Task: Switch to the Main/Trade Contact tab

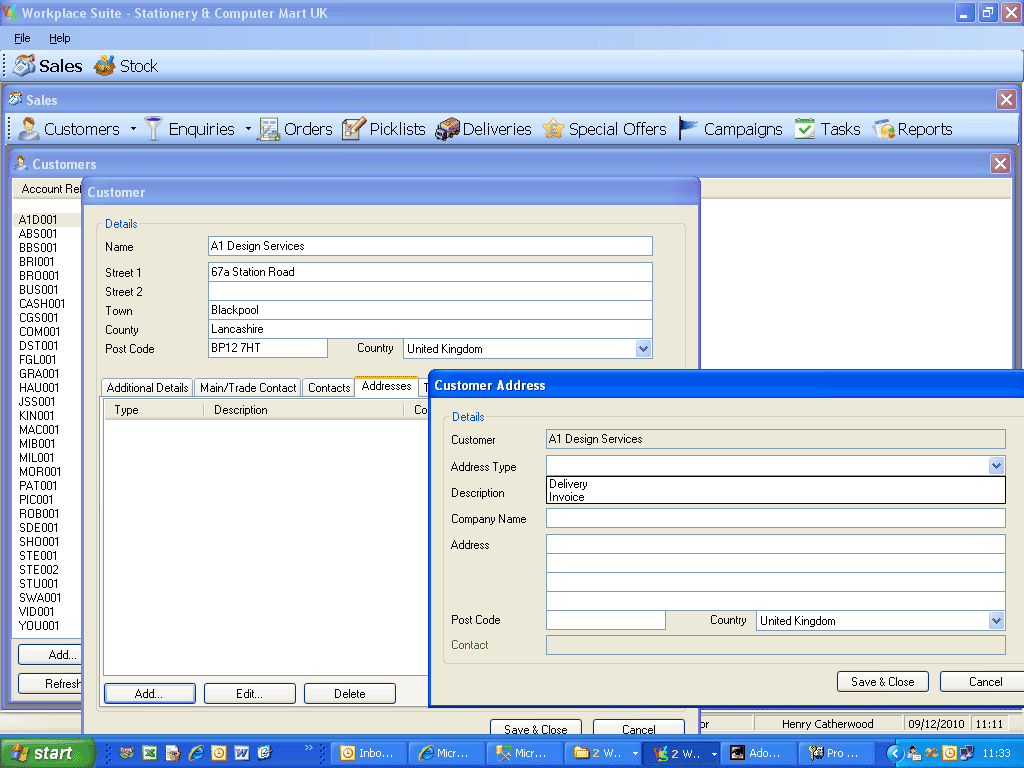Action: (x=248, y=388)
